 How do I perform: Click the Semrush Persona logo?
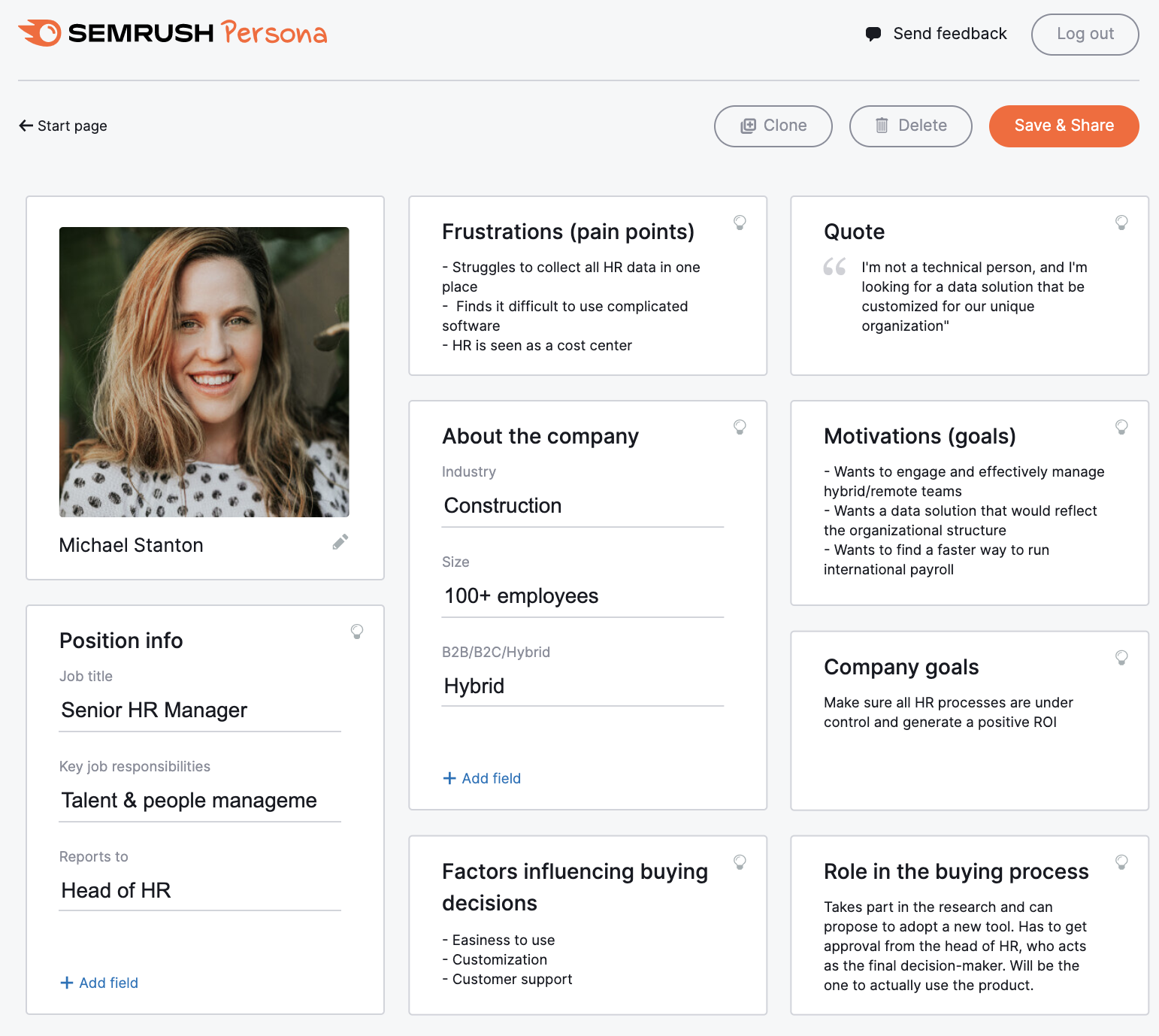(172, 32)
